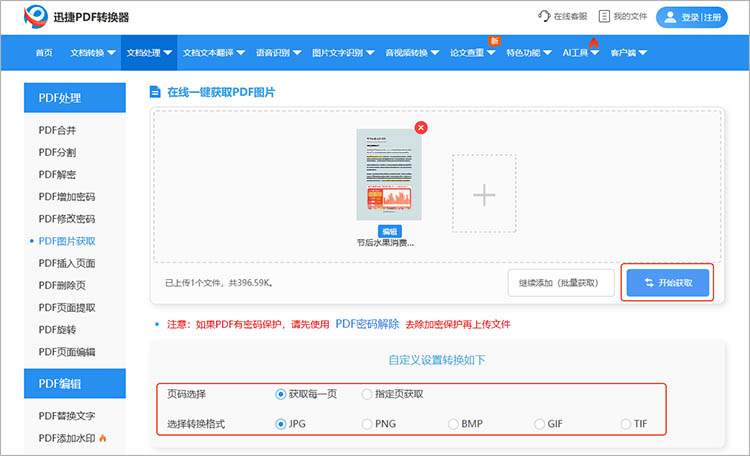The image size is (750, 456).
Task: Open PDF分割 in the sidebar
Action: point(57,152)
